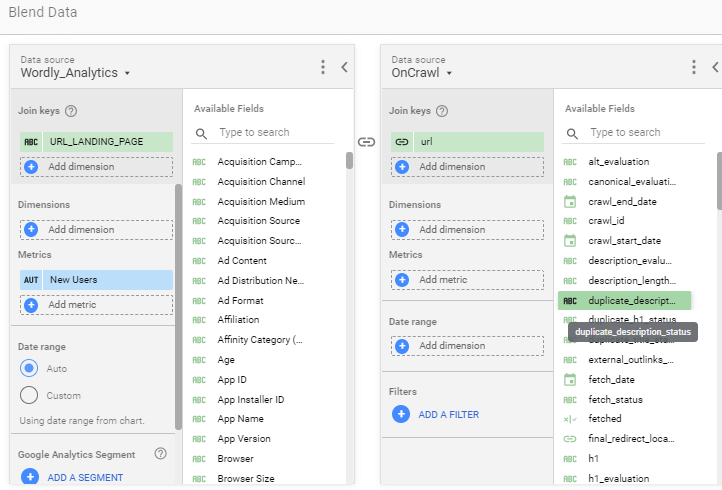Click boolean type icon of fetched
Viewport: 722px width, 490px height.
[570, 419]
